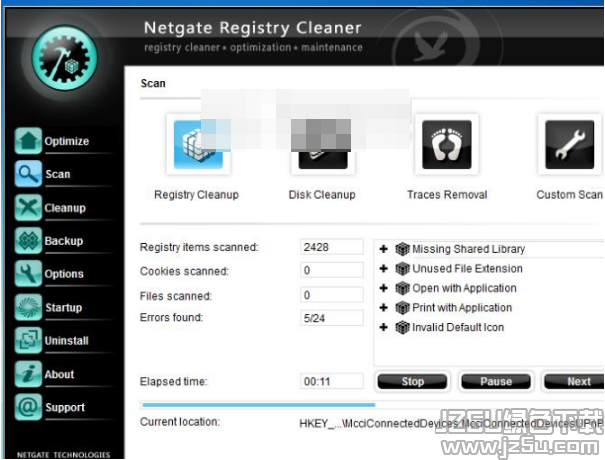Select the Traces Removal footprints icon
This screenshot has height=460, width=605.
click(x=447, y=144)
